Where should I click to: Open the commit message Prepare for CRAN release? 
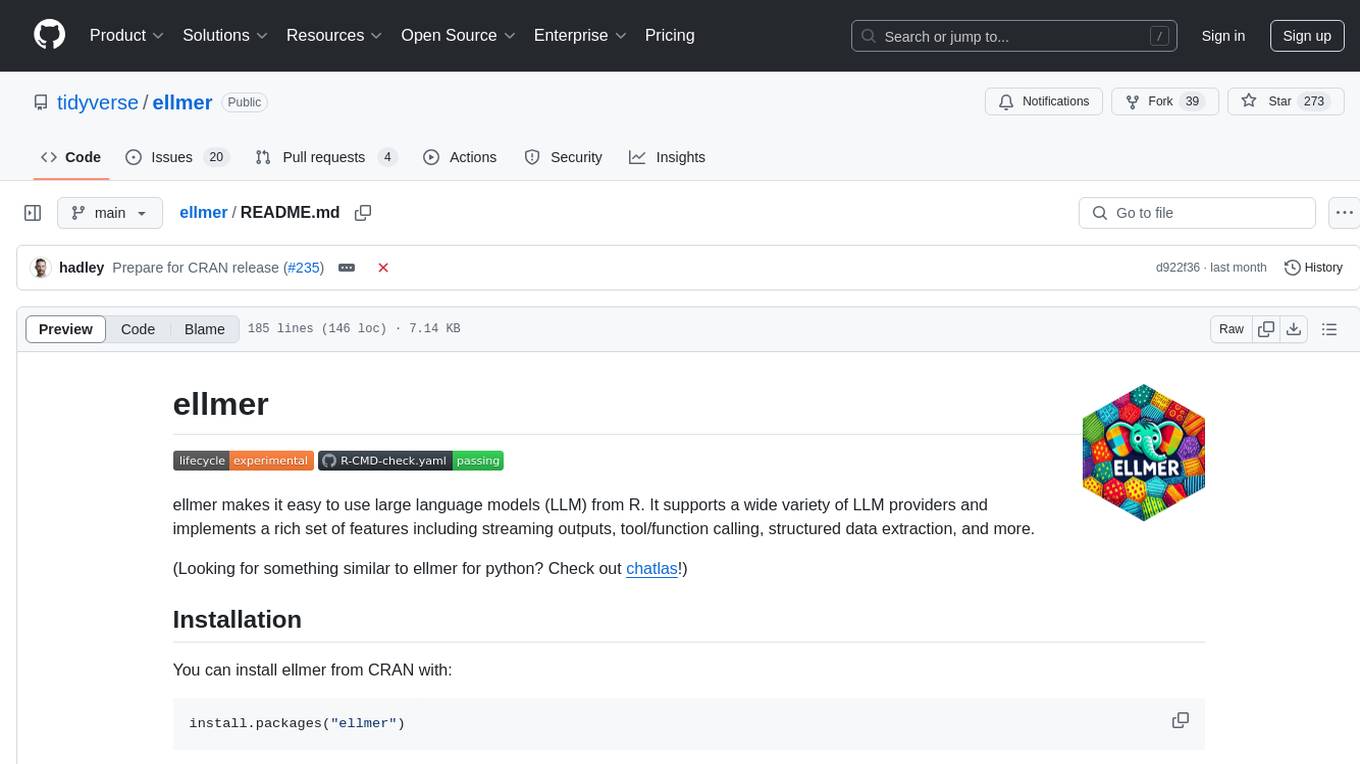pyautogui.click(x=195, y=267)
